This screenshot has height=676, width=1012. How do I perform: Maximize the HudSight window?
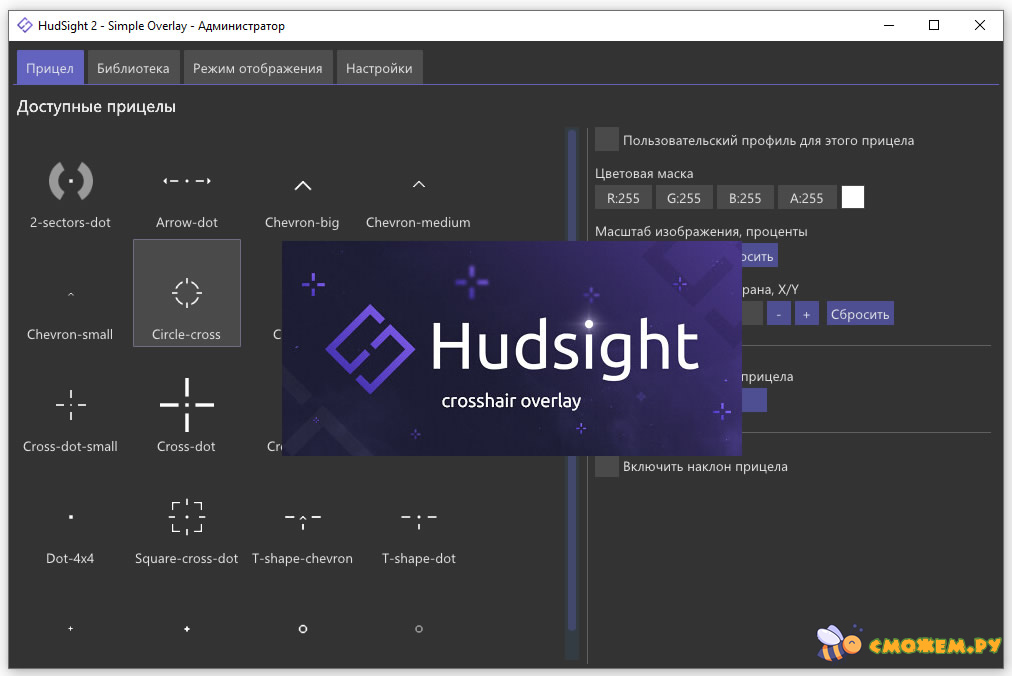point(934,25)
